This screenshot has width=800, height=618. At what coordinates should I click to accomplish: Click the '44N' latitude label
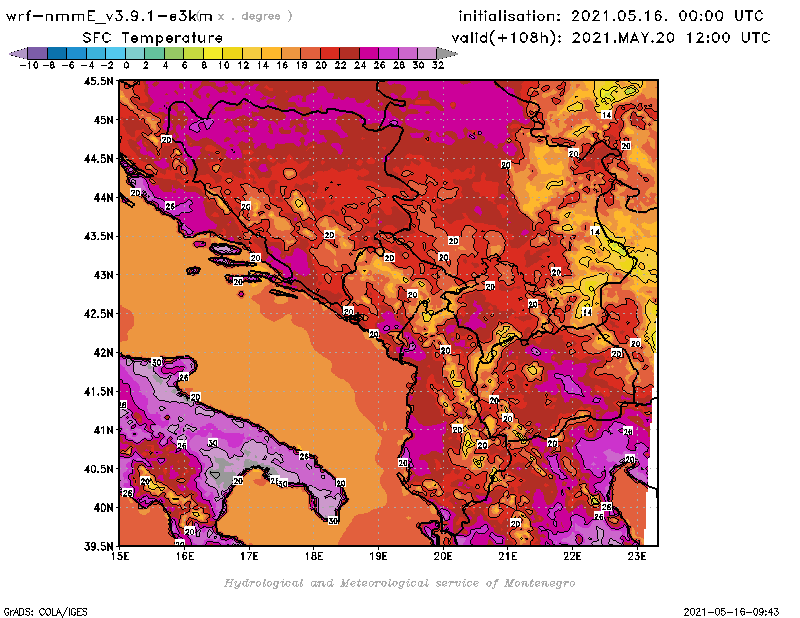coord(103,197)
